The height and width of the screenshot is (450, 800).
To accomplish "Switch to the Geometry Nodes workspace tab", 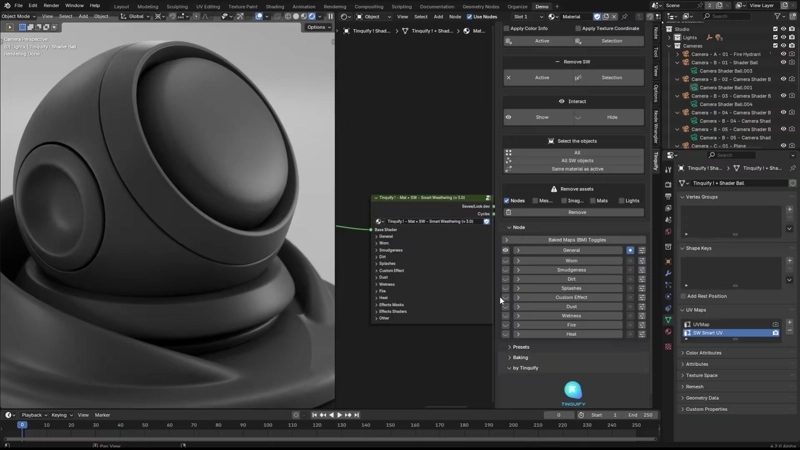I will click(479, 5).
